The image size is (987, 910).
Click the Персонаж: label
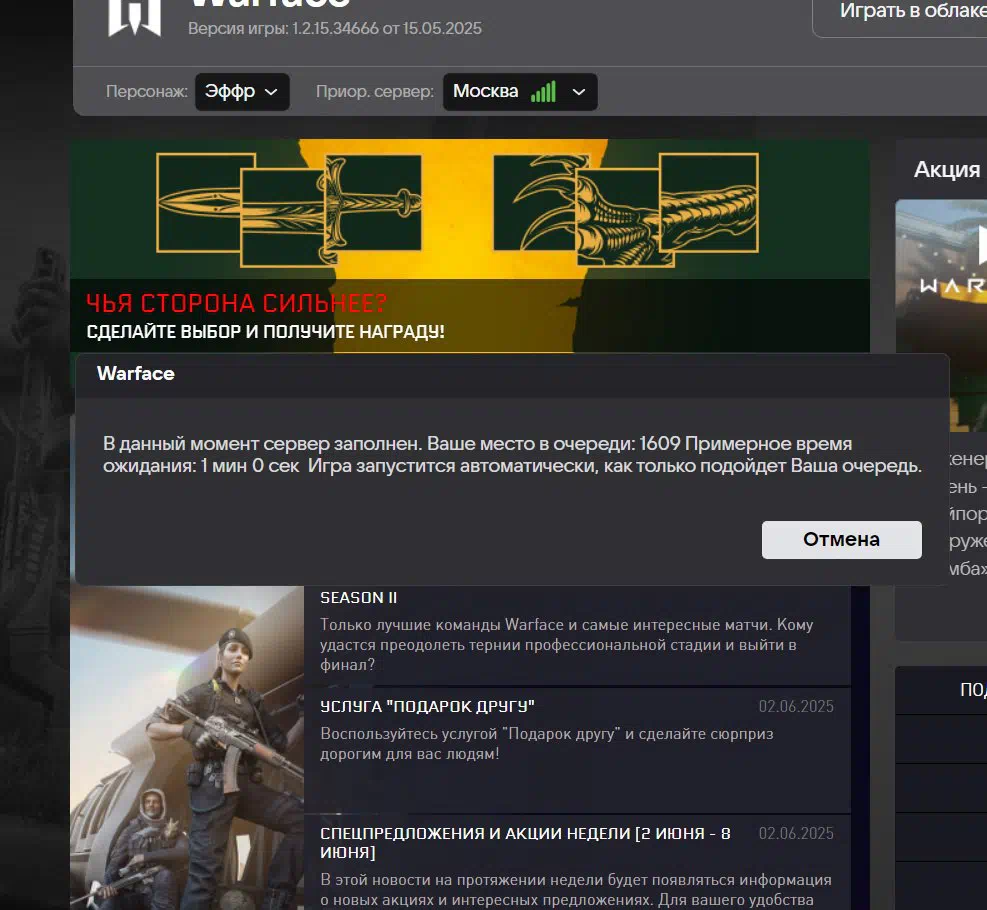[147, 92]
